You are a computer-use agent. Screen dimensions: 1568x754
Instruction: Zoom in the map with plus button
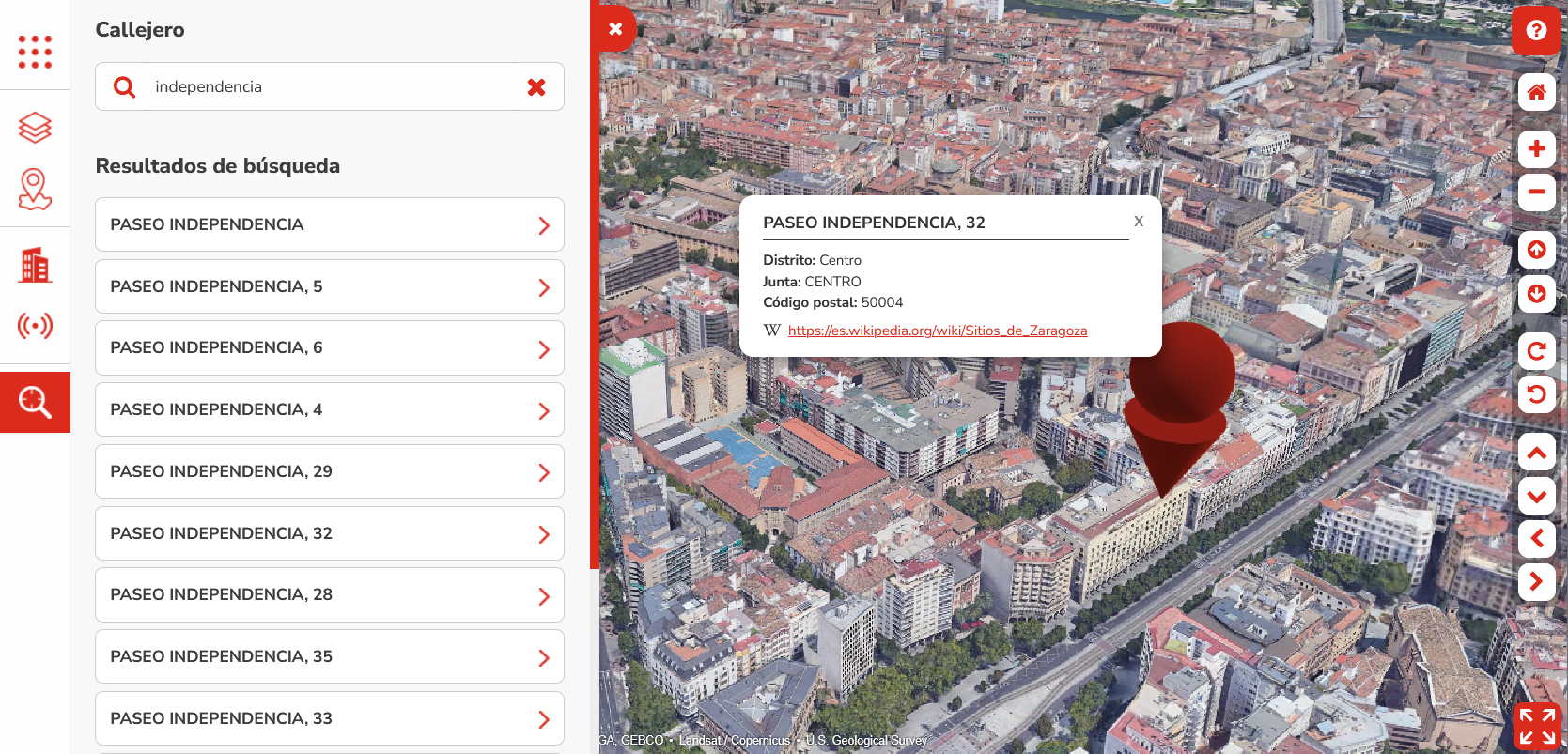point(1536,148)
